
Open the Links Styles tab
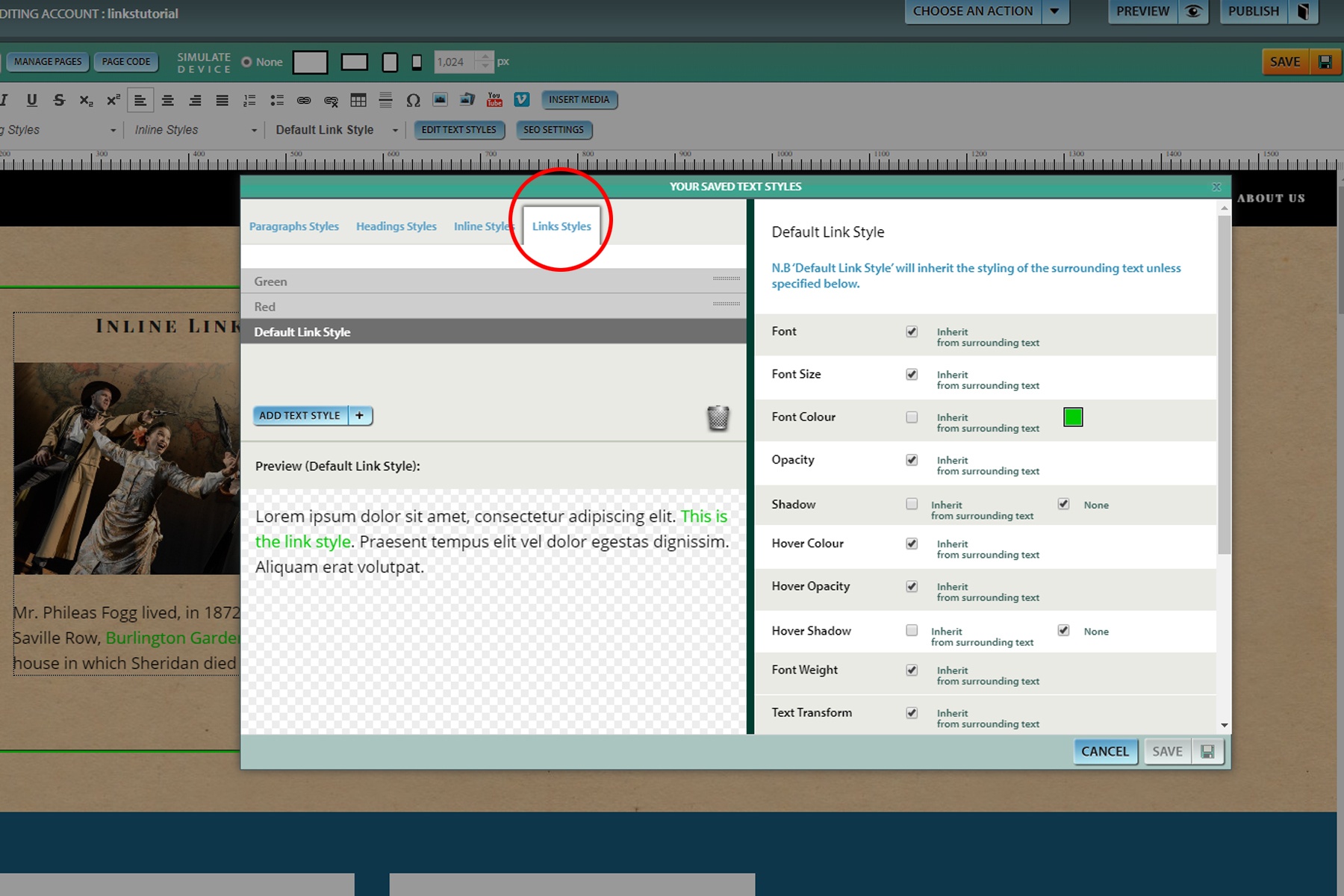click(x=561, y=226)
